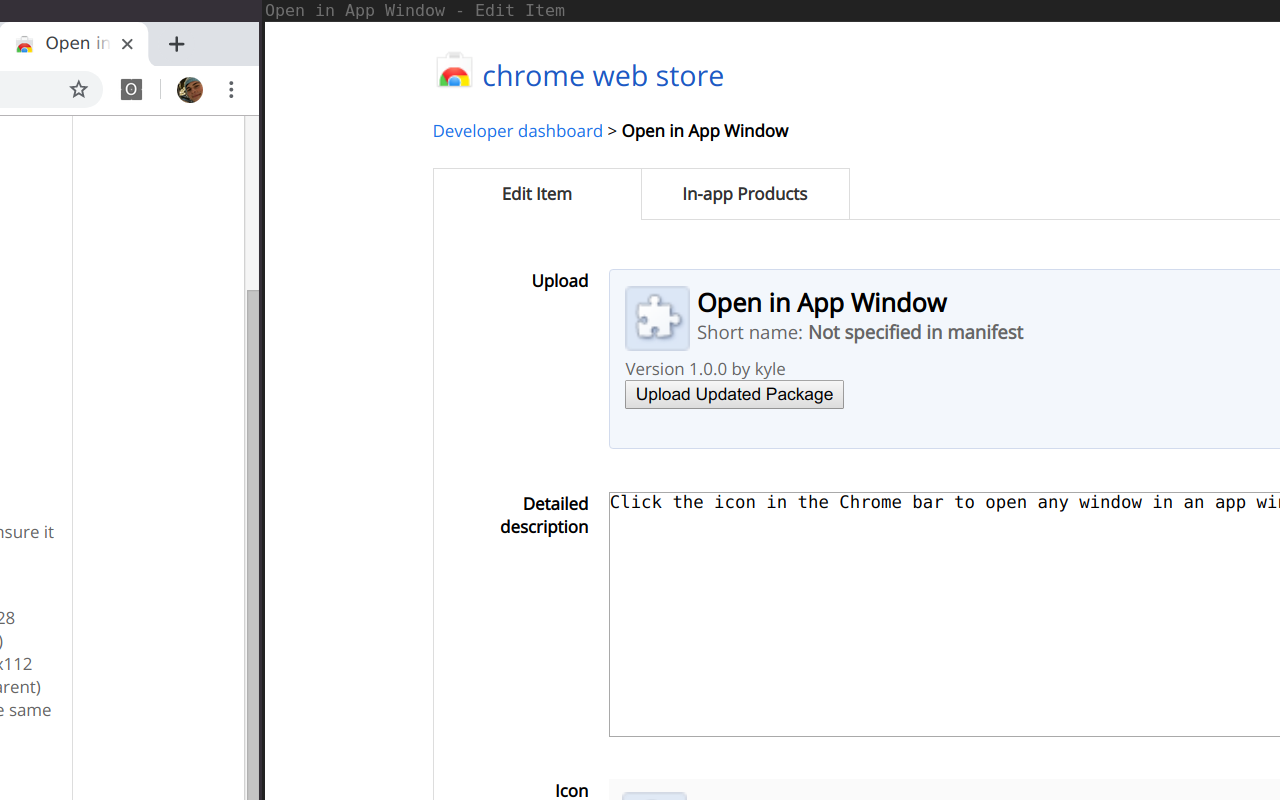This screenshot has height=800, width=1280.
Task: Click the Open in App Window extension toolbar icon
Action: 131,89
